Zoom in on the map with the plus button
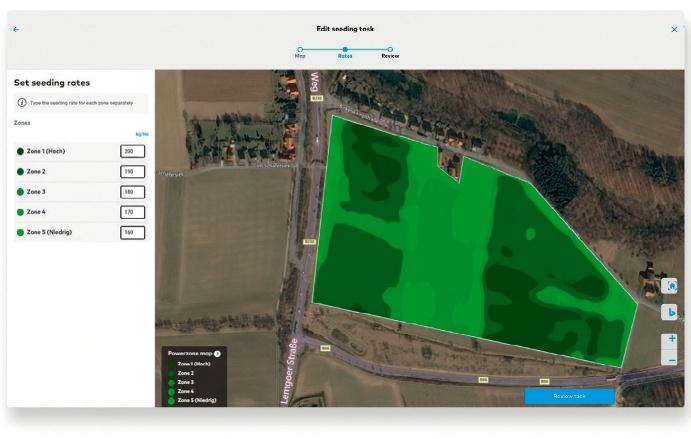The image size is (691, 439). point(671,339)
